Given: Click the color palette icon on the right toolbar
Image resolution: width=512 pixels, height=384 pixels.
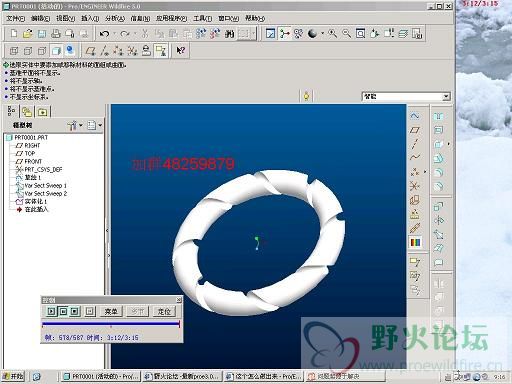Looking at the screenshot, I should (415, 242).
